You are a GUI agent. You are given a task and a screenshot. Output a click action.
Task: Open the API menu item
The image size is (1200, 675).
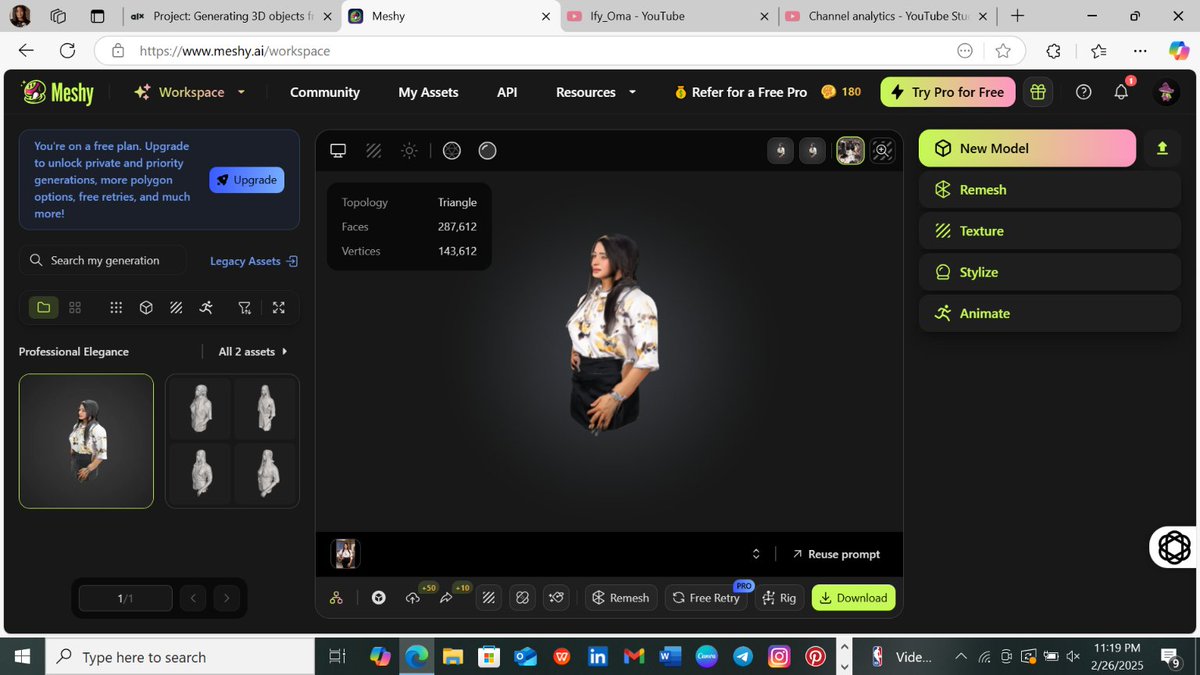coord(507,92)
